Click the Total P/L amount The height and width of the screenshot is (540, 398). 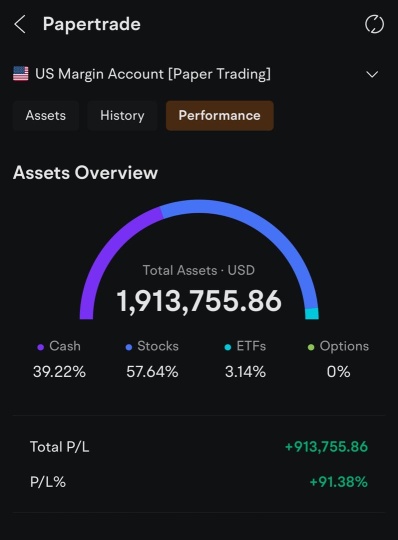coord(326,447)
